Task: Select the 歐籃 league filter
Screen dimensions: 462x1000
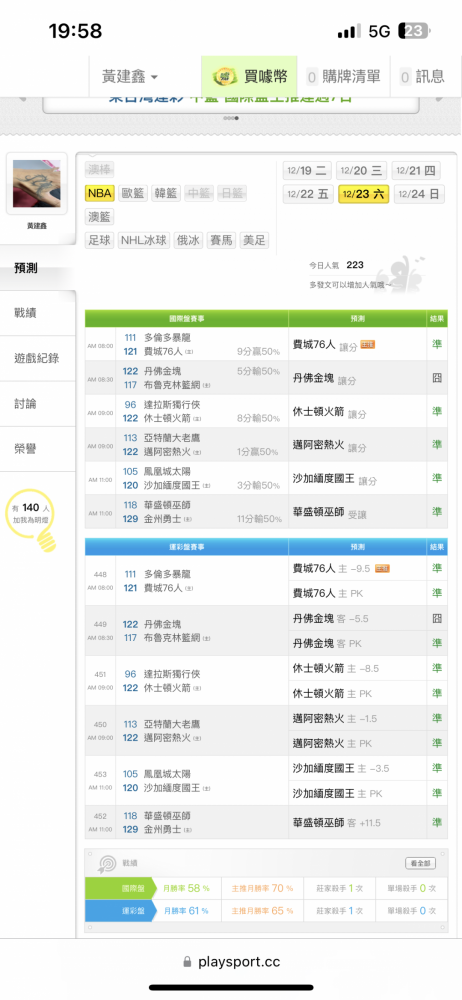Action: [133, 193]
